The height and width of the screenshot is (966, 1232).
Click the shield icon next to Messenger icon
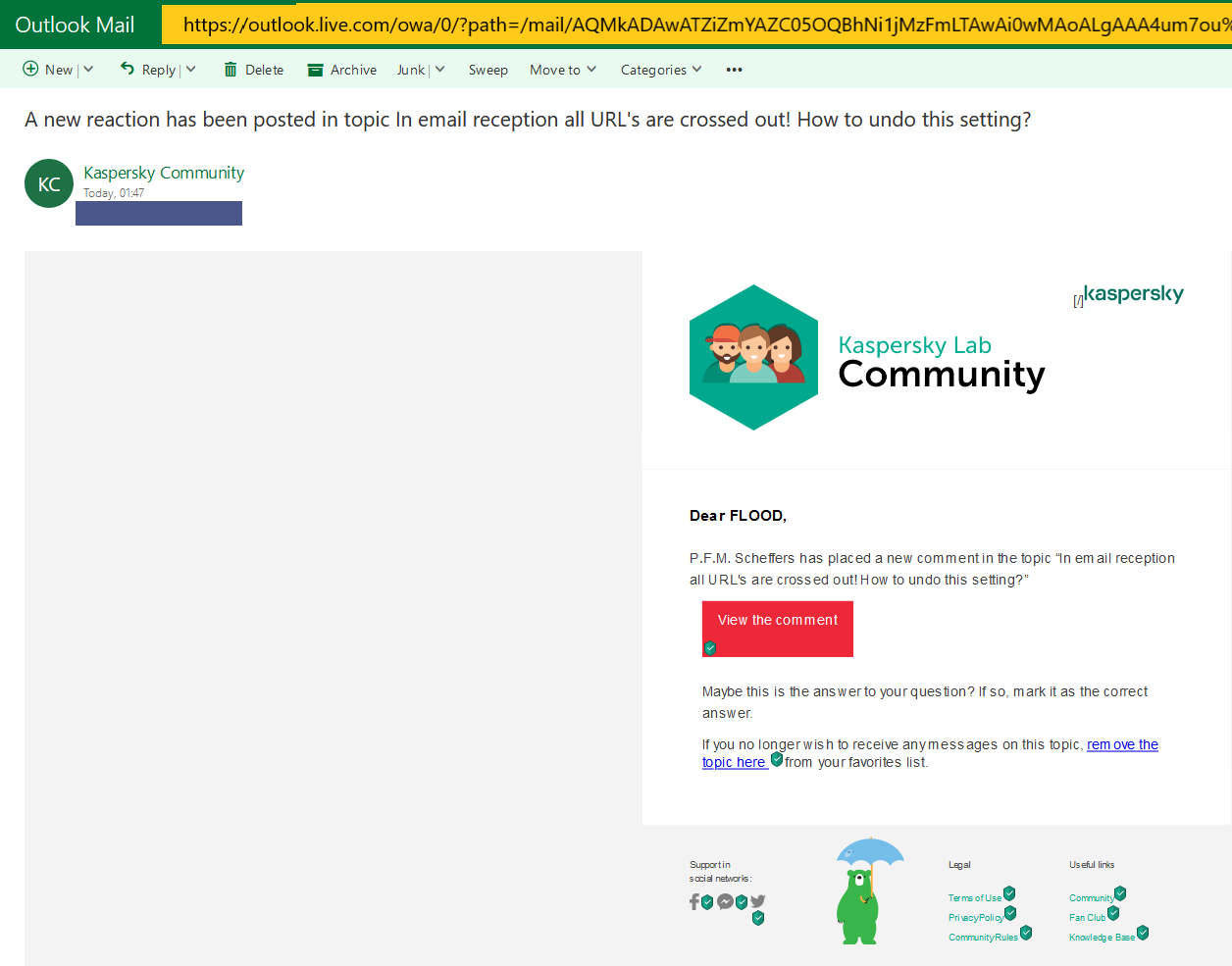[x=742, y=902]
